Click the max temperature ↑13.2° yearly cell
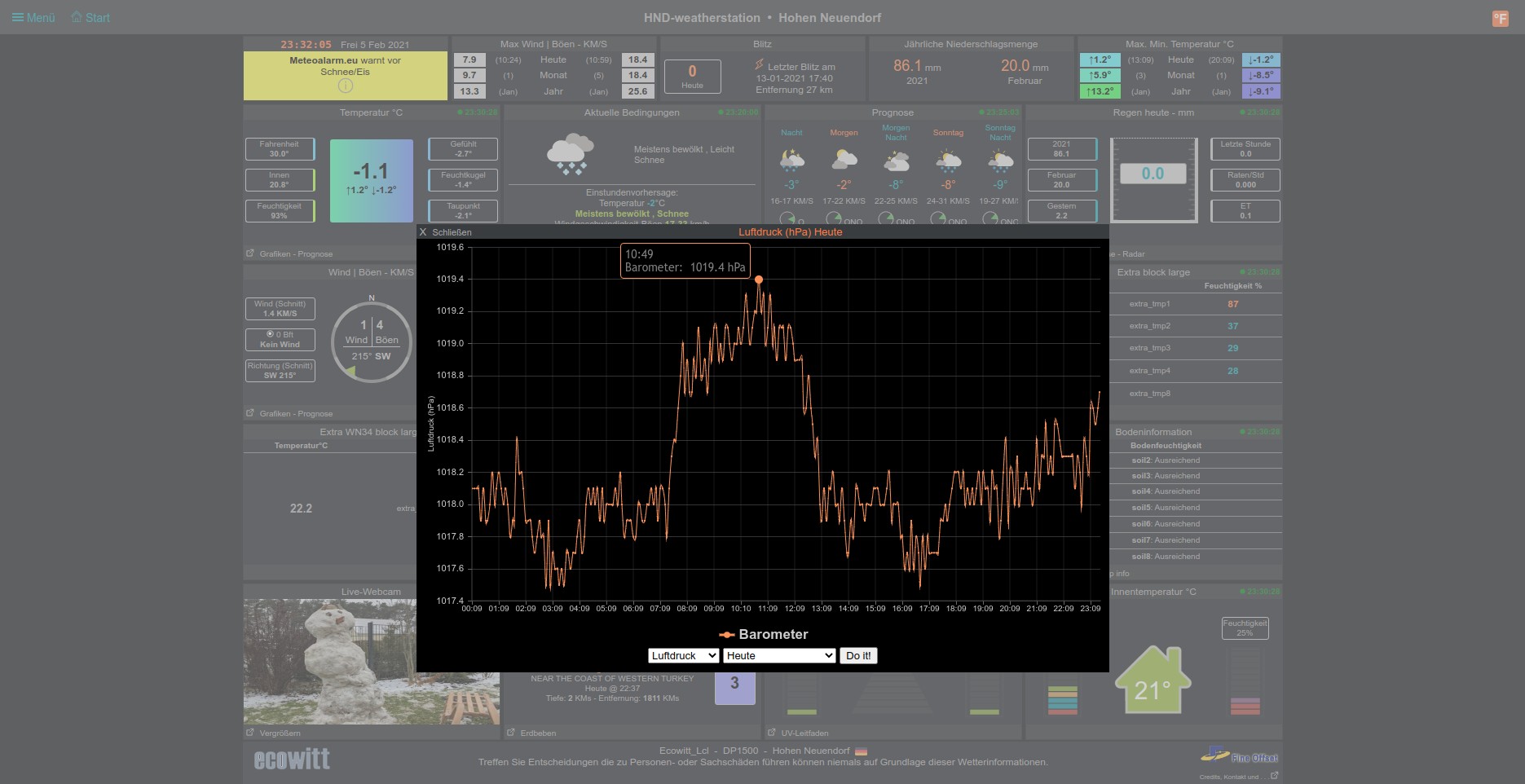Image resolution: width=1525 pixels, height=784 pixels. (1100, 91)
